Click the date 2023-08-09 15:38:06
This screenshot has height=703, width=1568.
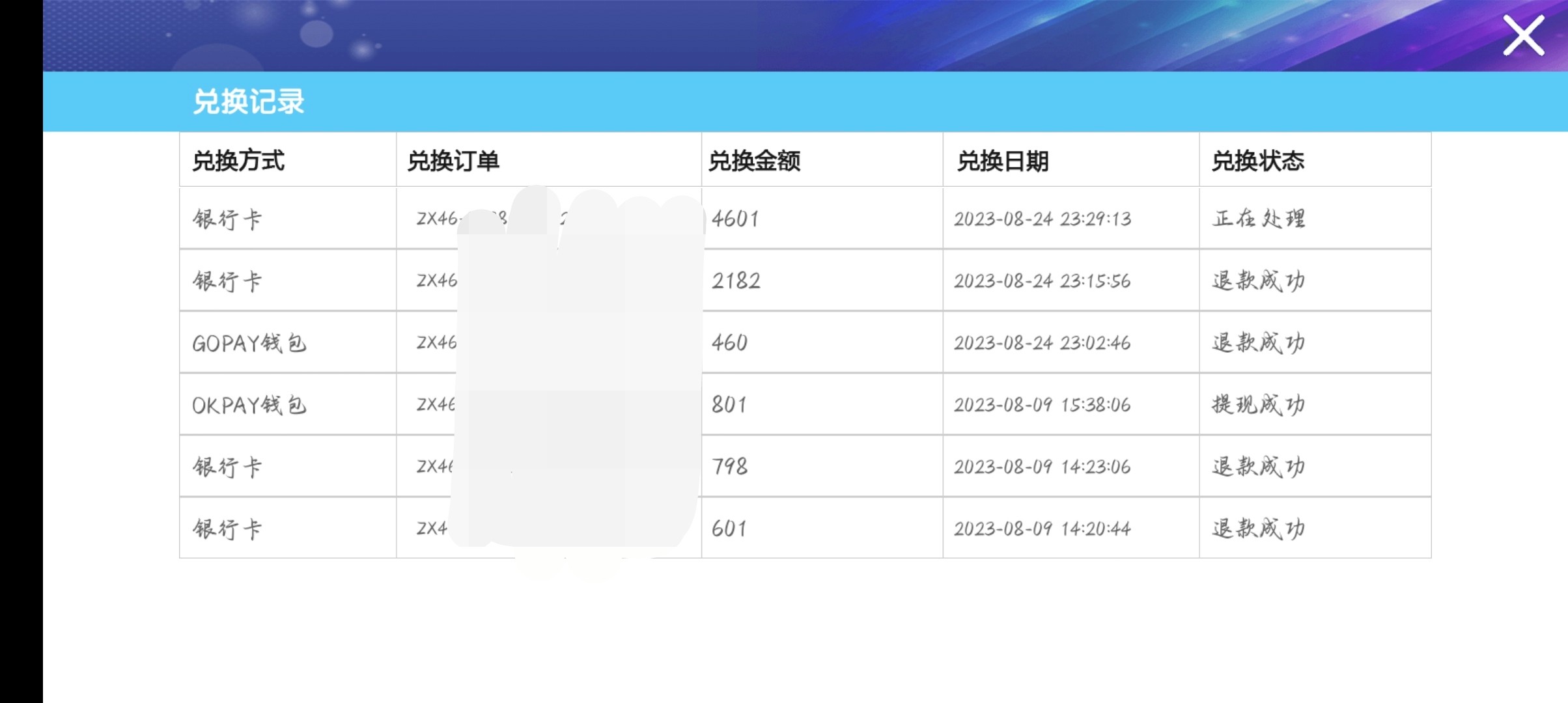(1045, 404)
